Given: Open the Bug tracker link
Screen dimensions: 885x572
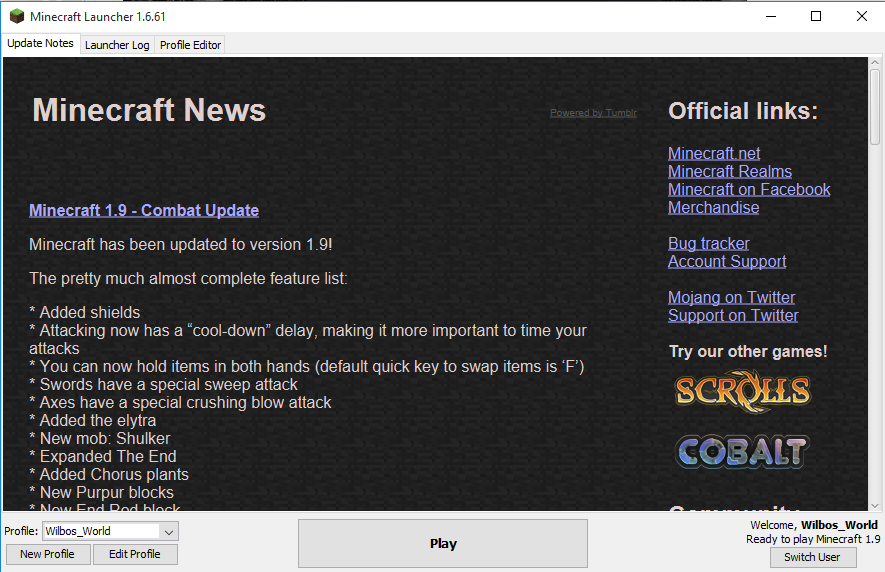Looking at the screenshot, I should coord(709,243).
